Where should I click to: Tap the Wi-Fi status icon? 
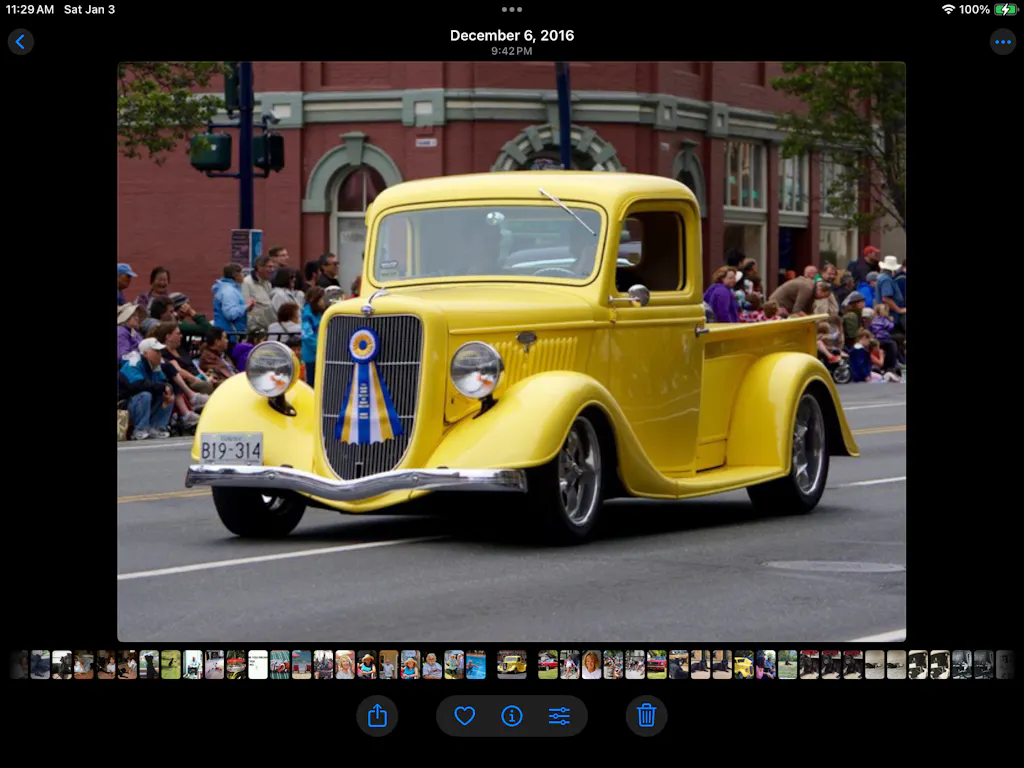[948, 9]
